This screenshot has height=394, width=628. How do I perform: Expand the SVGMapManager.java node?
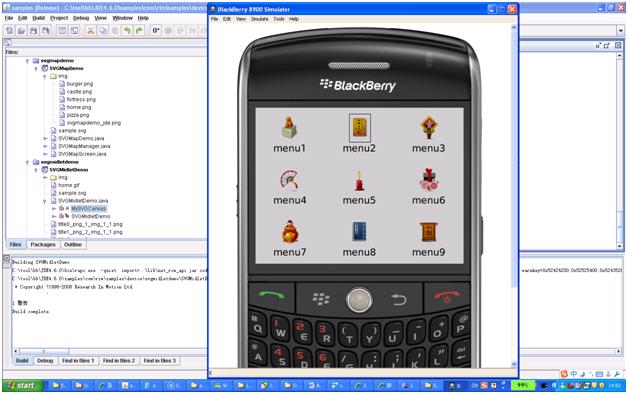coord(45,146)
